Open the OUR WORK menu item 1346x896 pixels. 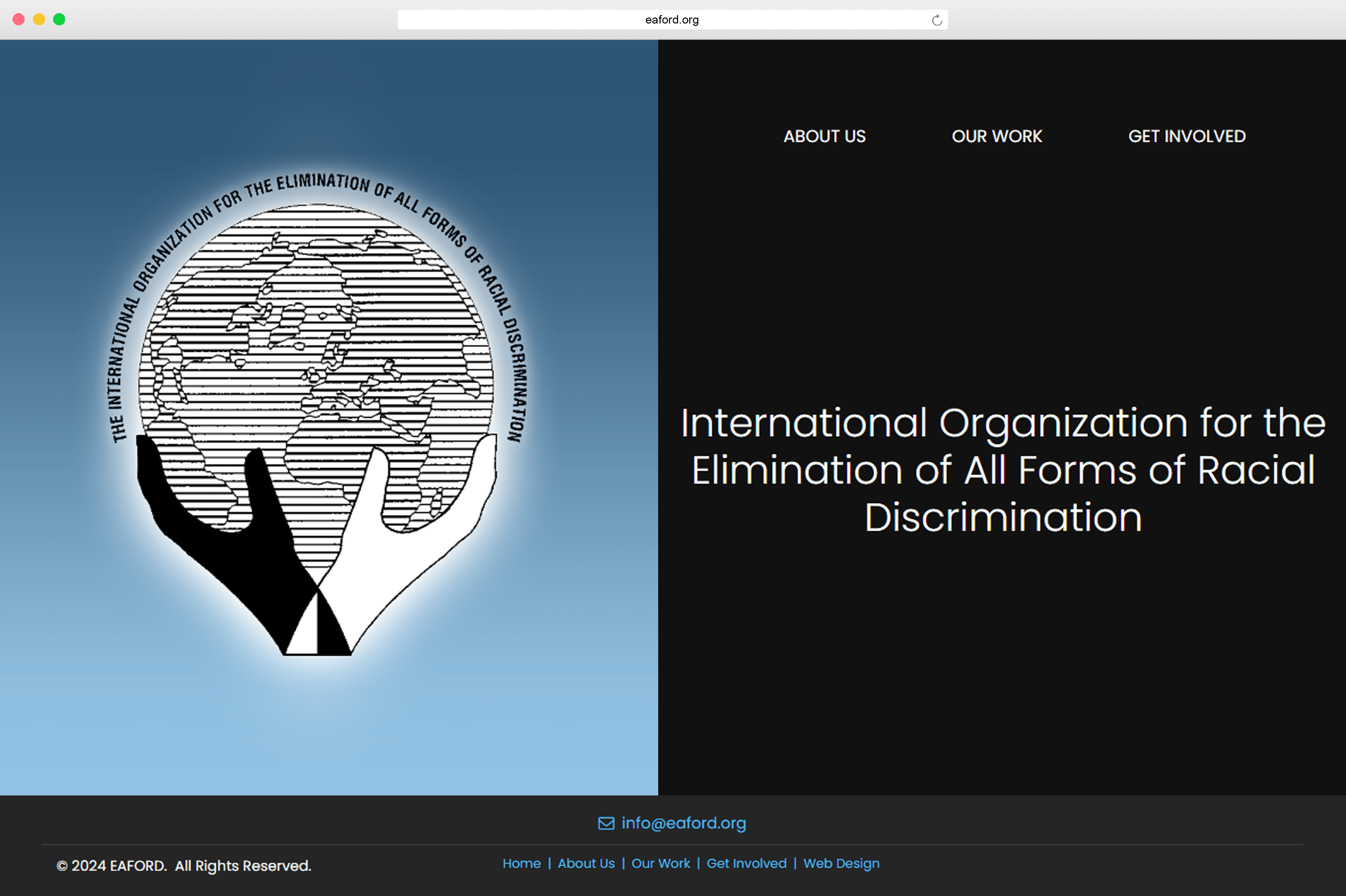997,136
